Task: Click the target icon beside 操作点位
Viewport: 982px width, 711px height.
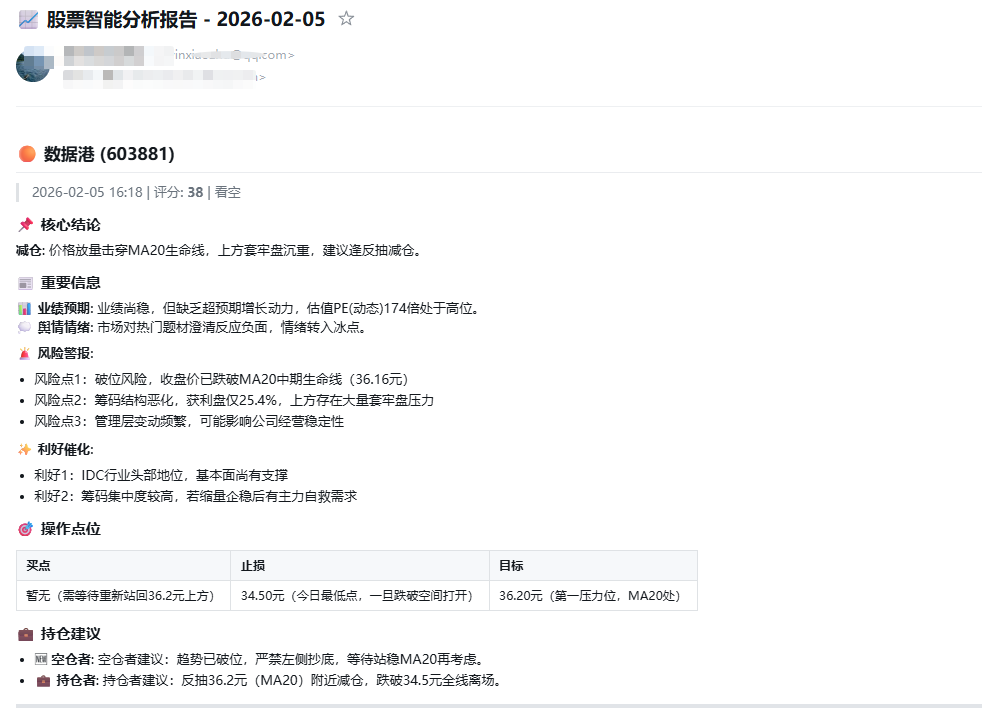Action: (26, 529)
